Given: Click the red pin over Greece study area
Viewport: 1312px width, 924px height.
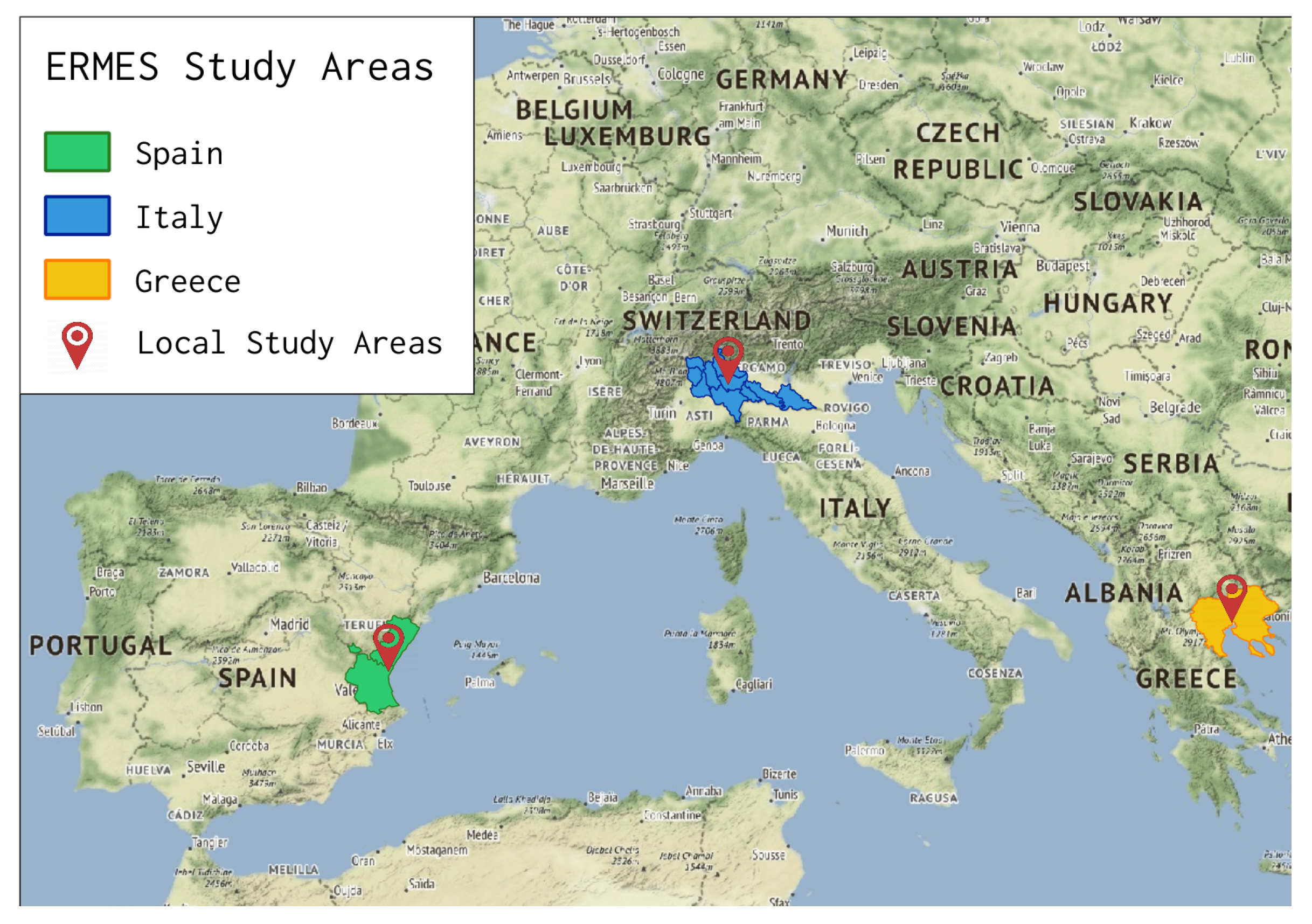Looking at the screenshot, I should [x=1231, y=594].
